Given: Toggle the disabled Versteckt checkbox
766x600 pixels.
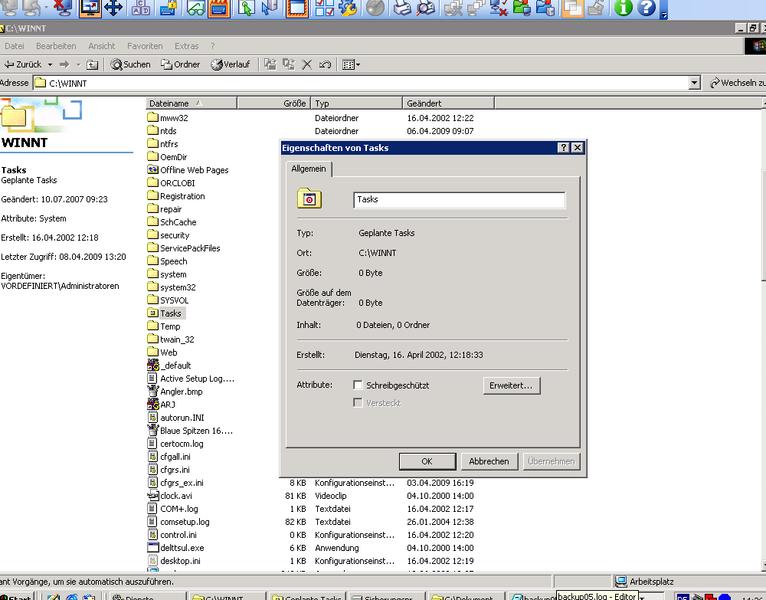Looking at the screenshot, I should [358, 403].
